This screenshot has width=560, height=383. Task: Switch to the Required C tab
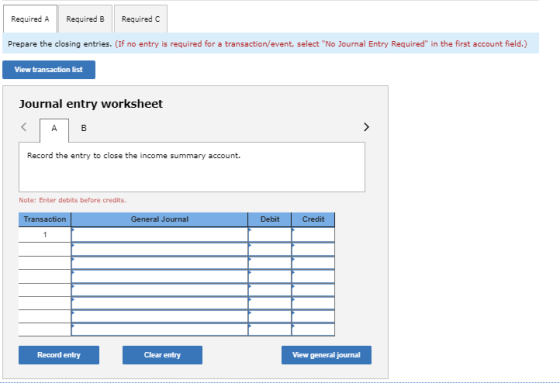(141, 19)
